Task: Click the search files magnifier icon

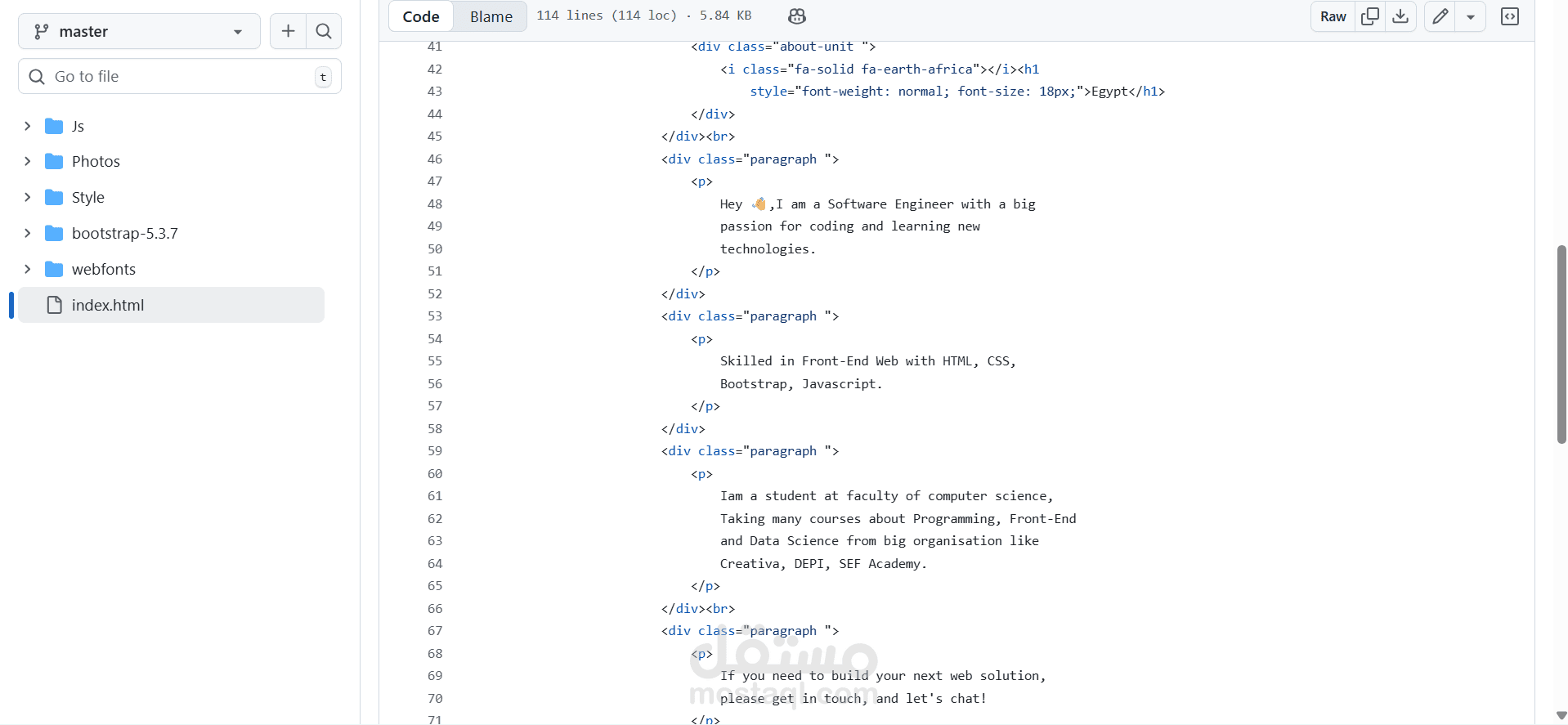Action: click(324, 31)
